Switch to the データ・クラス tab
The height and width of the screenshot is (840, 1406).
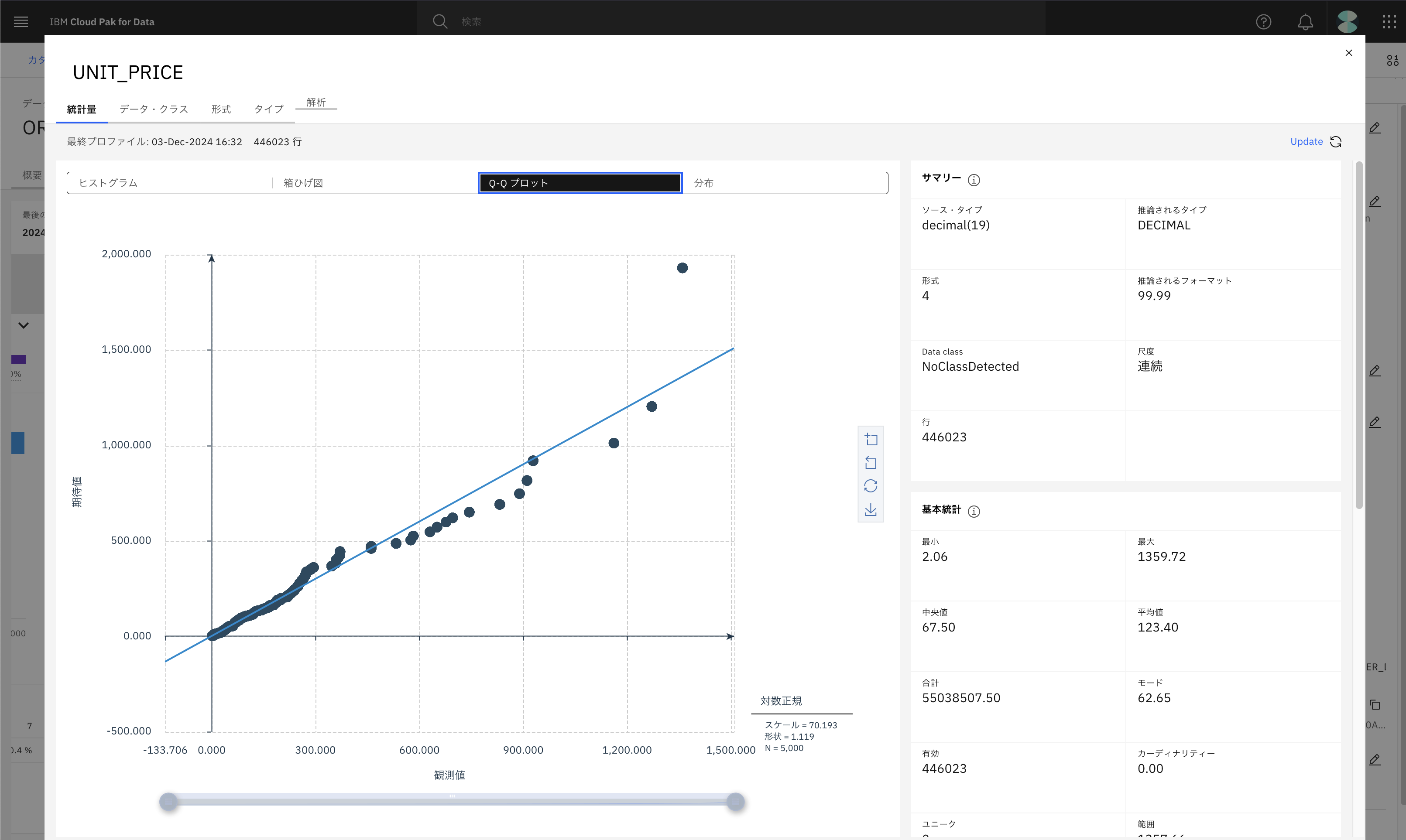point(154,109)
